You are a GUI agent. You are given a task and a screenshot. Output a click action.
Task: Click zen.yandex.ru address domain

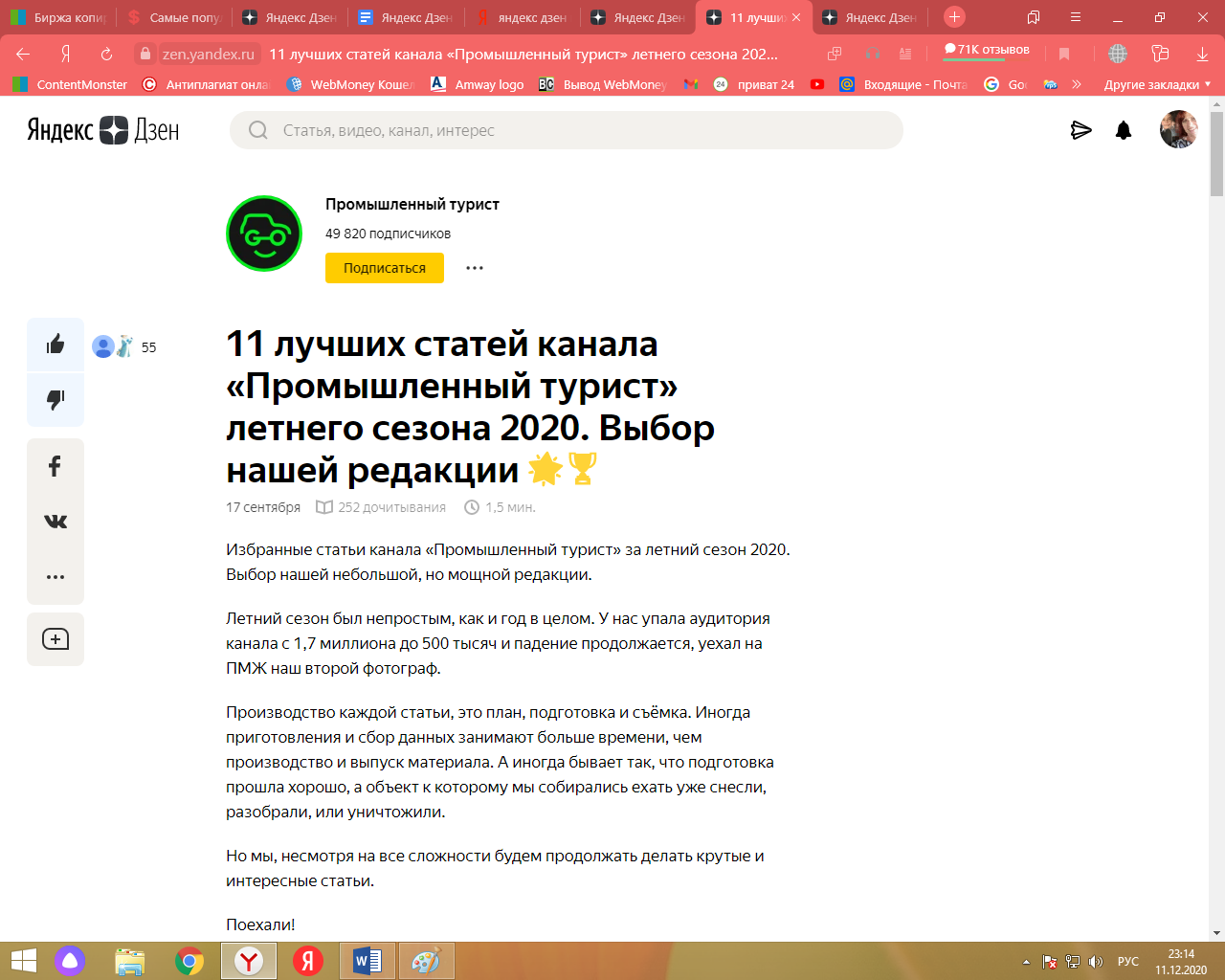209,55
